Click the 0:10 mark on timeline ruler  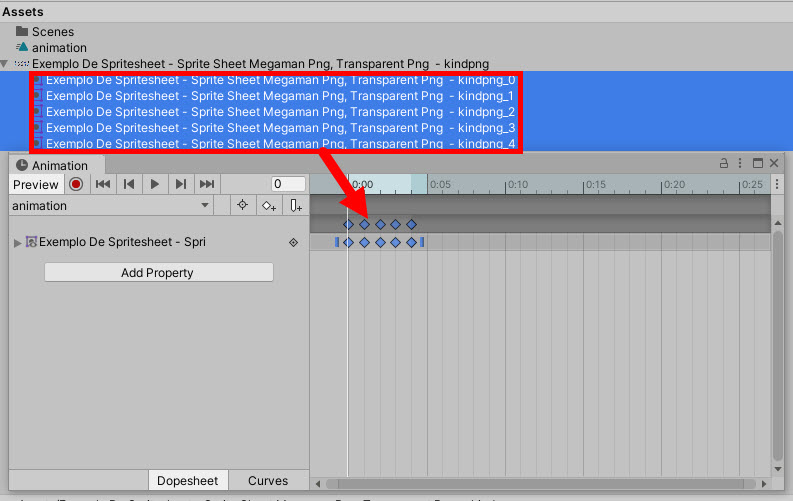click(x=517, y=185)
